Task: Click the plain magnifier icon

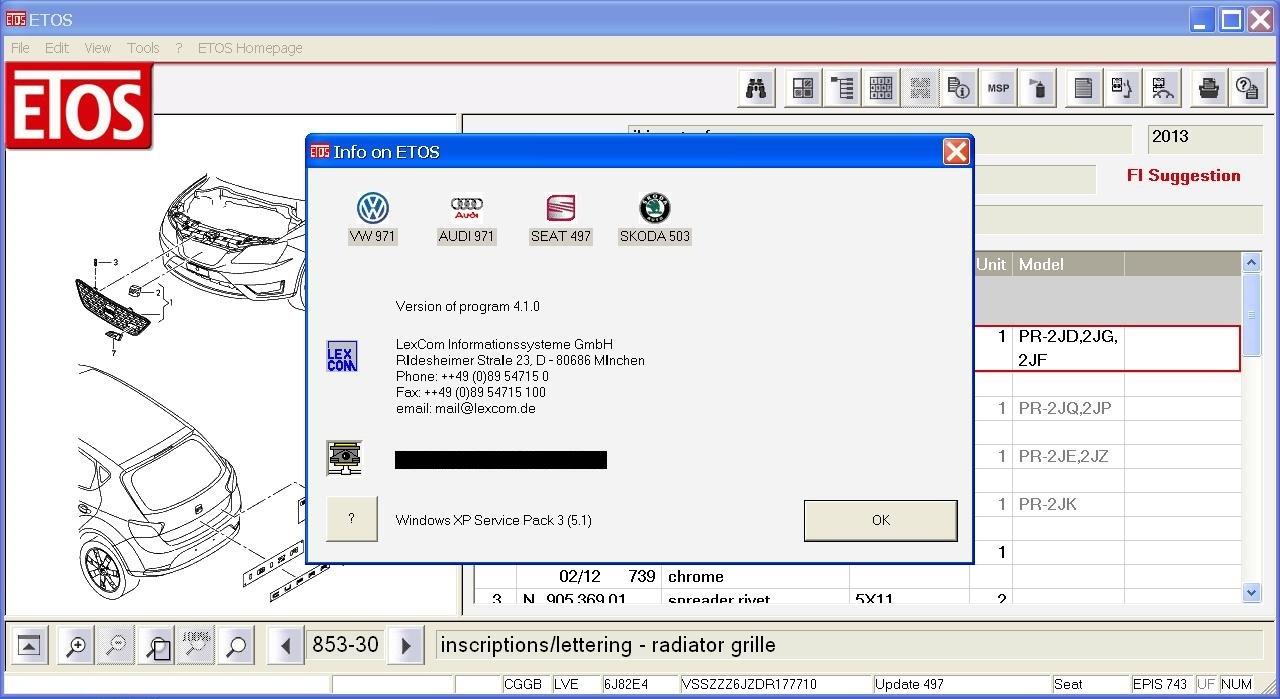Action: click(236, 646)
